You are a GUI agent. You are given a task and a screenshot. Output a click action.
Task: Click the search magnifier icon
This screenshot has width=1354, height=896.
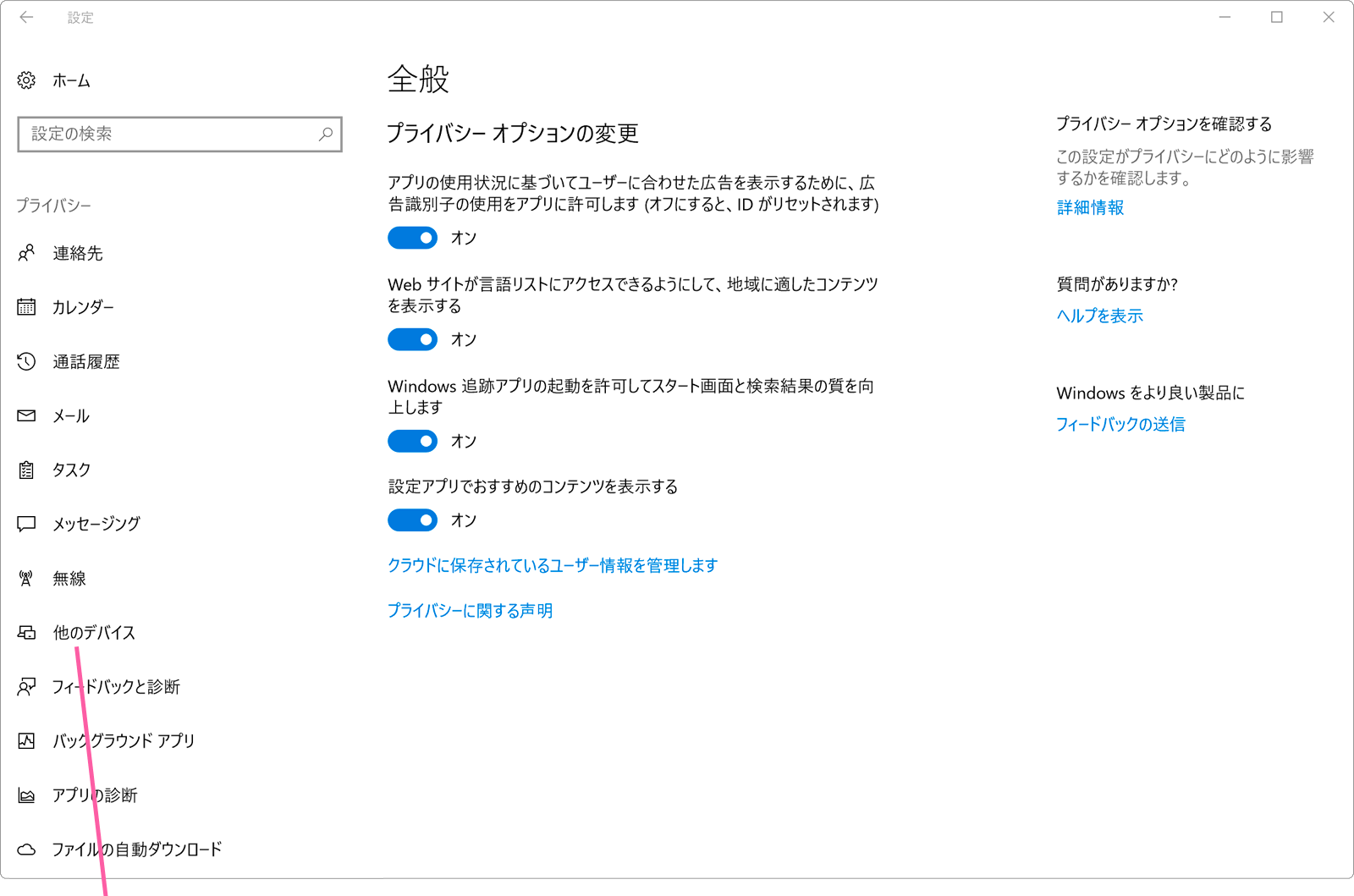click(x=325, y=134)
